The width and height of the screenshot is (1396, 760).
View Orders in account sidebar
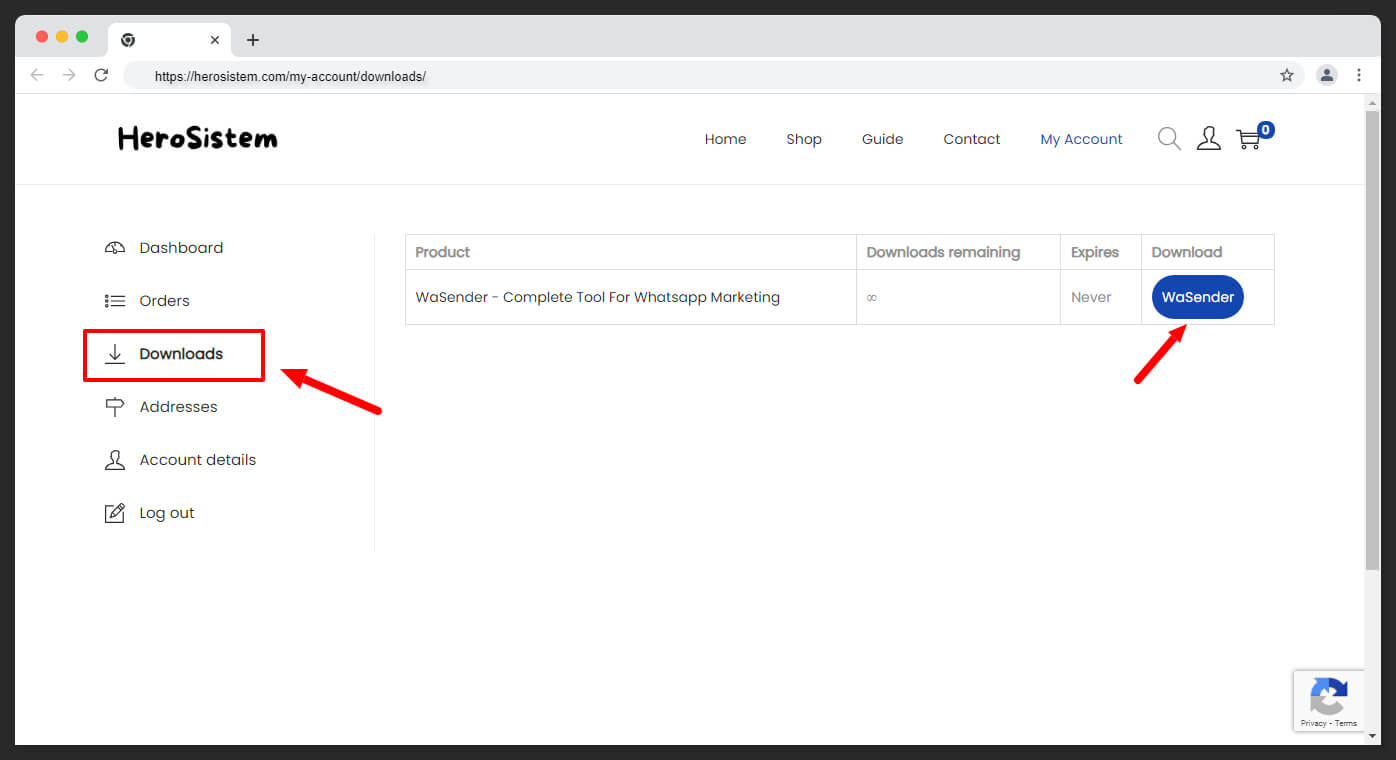164,301
